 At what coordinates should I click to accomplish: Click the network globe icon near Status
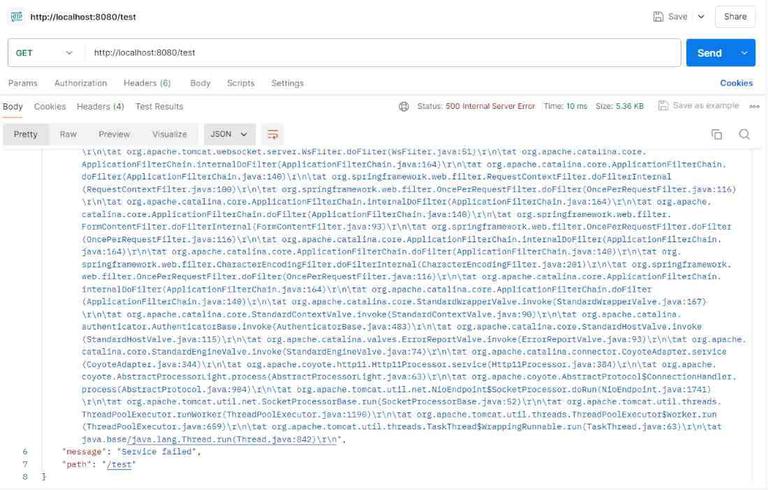point(404,106)
